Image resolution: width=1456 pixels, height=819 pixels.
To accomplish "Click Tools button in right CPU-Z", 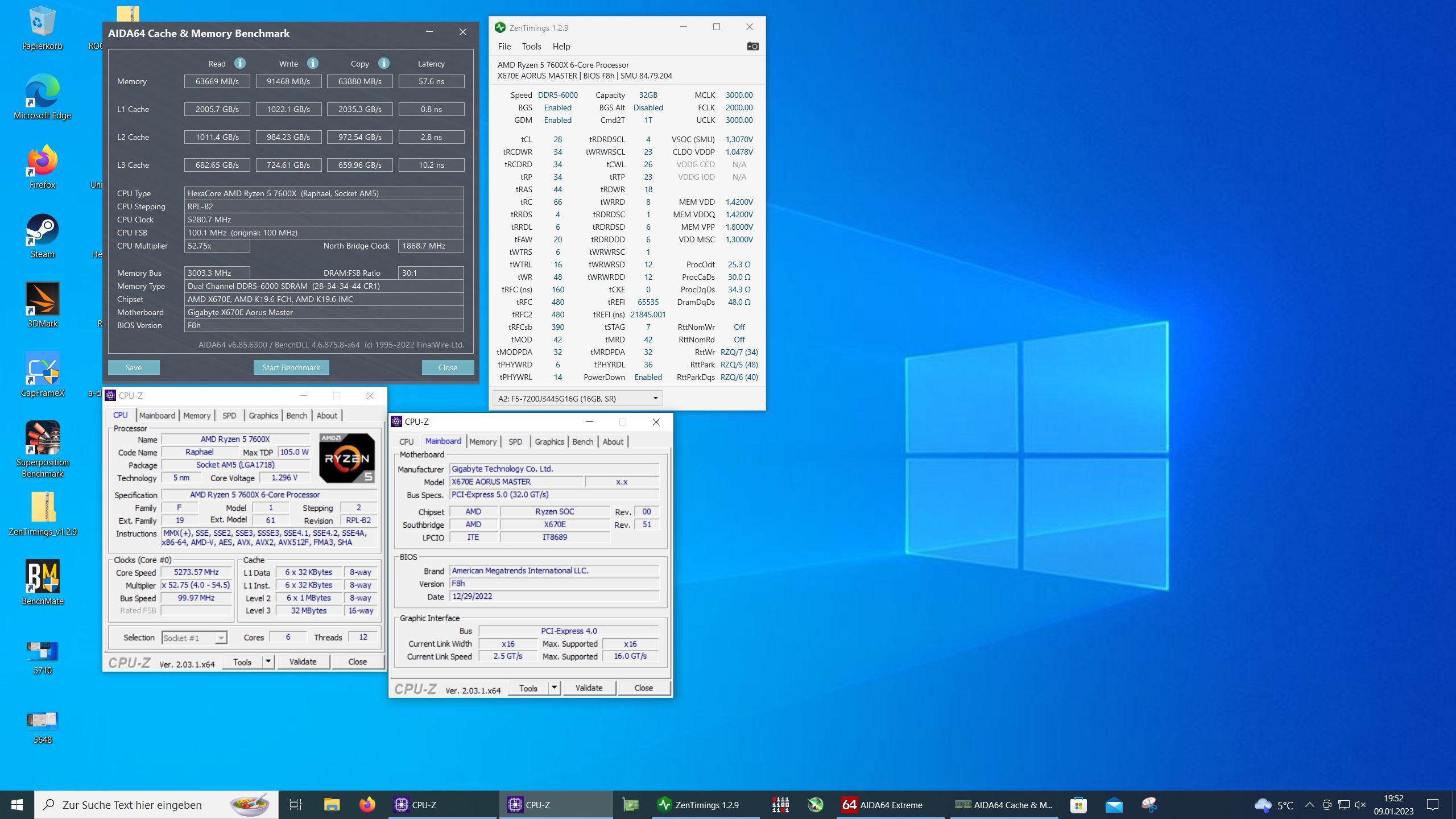I will click(528, 688).
